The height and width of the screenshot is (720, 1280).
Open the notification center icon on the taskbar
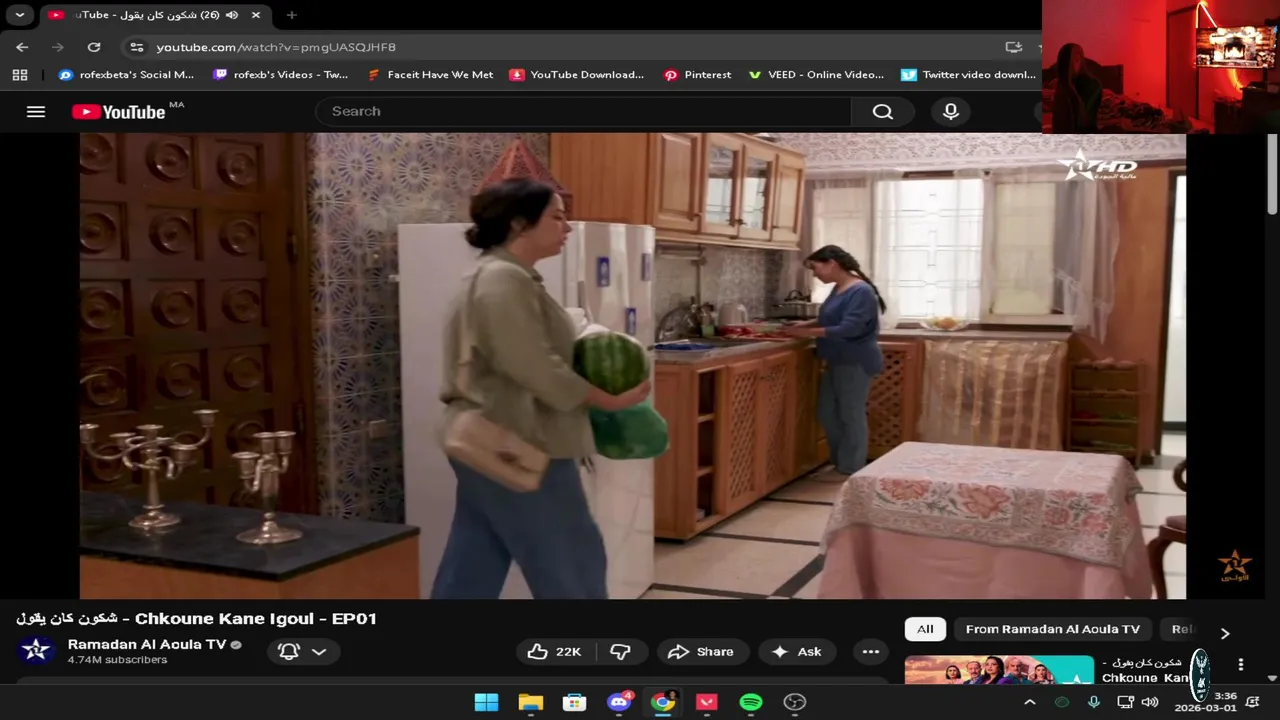[1253, 702]
